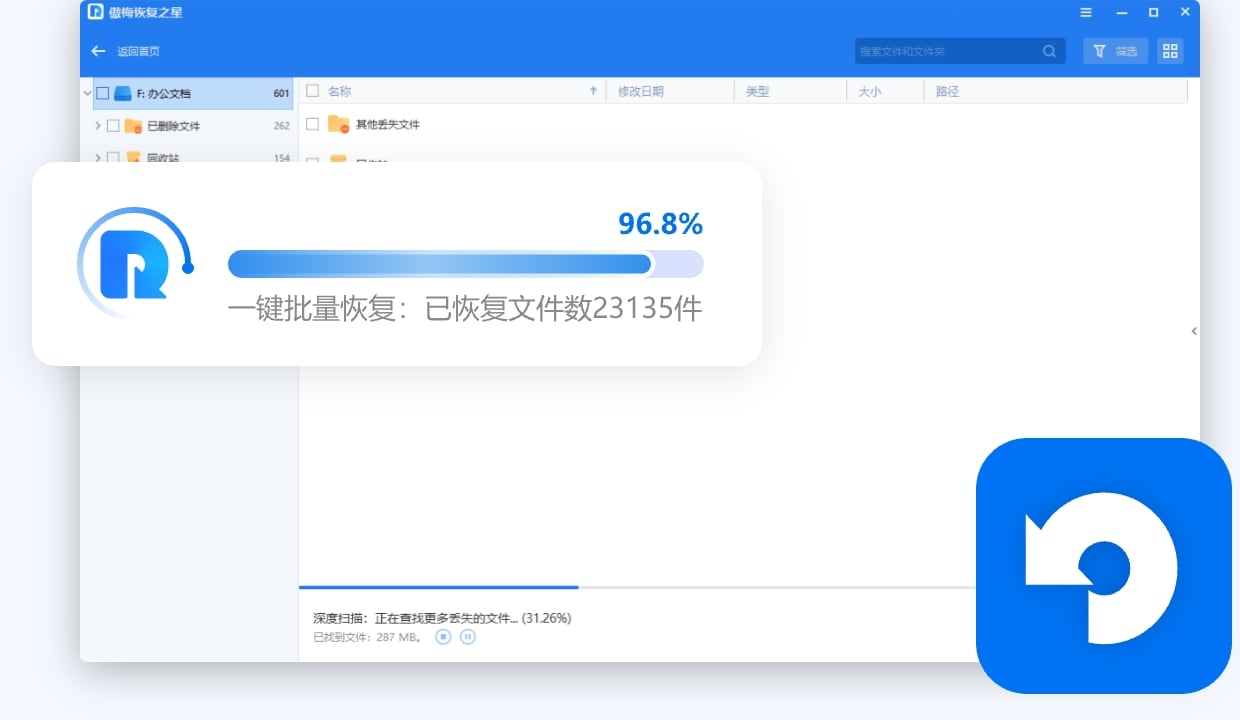Stop the deep scan
The height and width of the screenshot is (720, 1240).
[443, 636]
